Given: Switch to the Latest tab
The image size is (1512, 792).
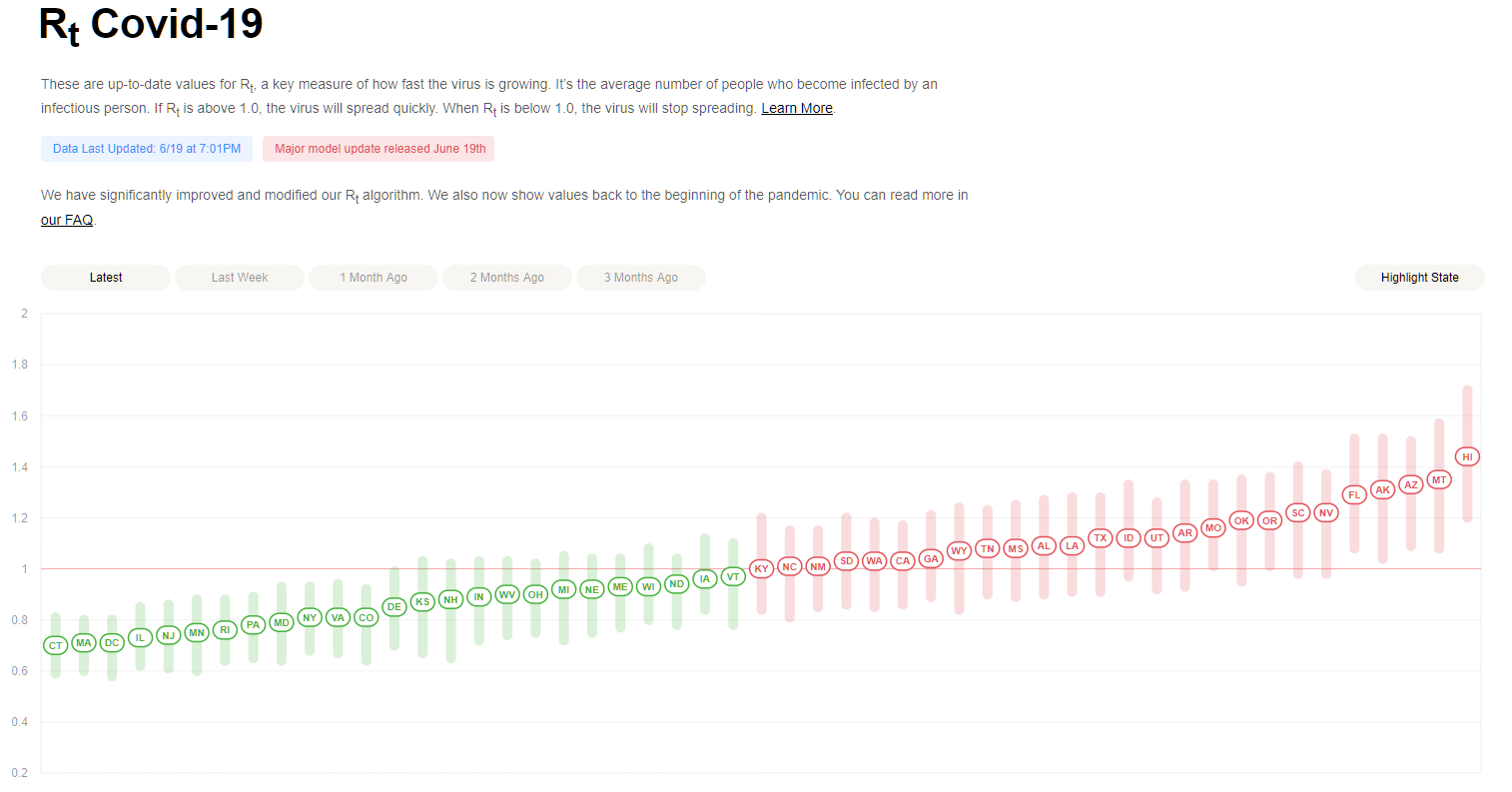Looking at the screenshot, I should 106,278.
